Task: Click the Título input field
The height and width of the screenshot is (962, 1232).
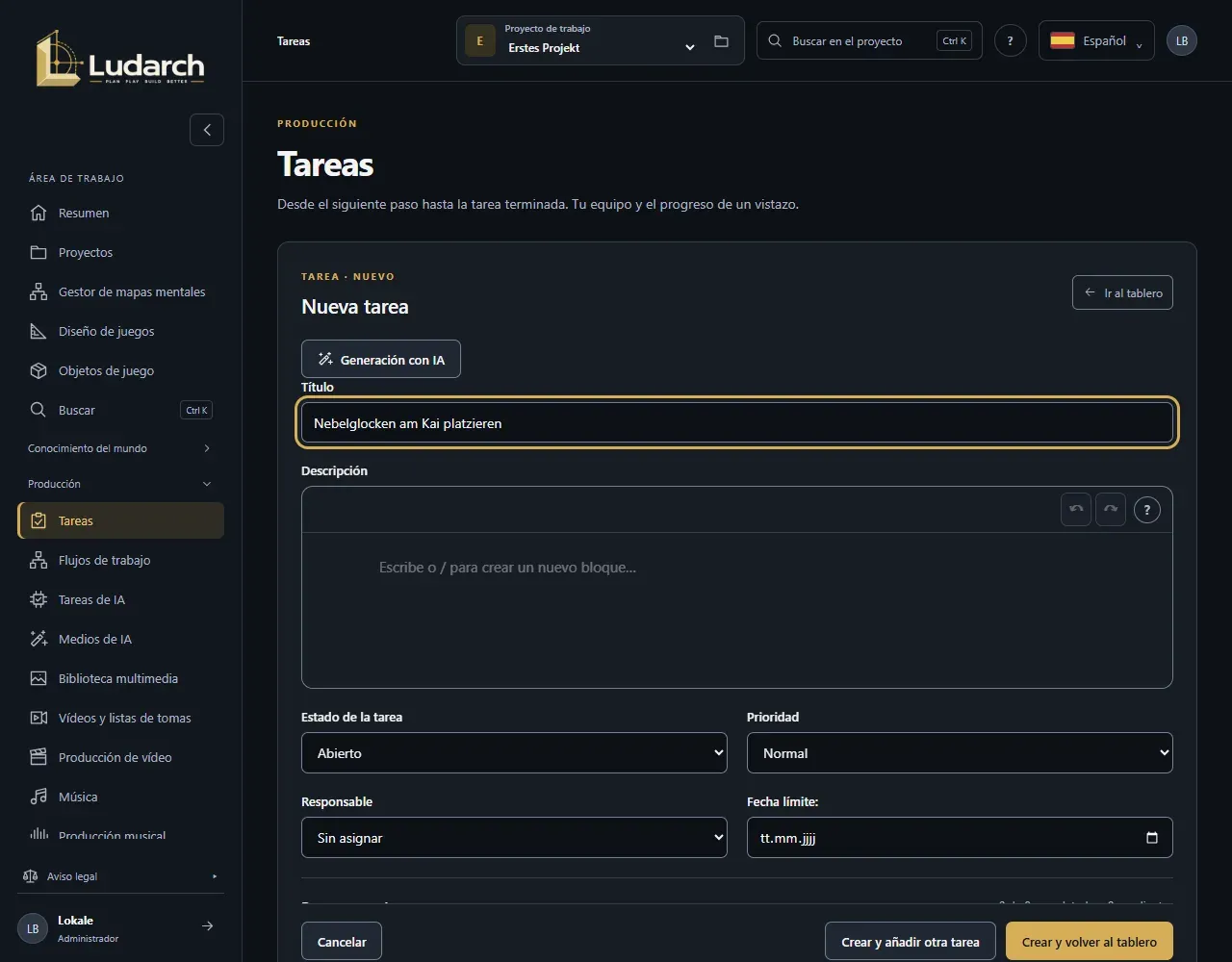Action: coord(737,422)
